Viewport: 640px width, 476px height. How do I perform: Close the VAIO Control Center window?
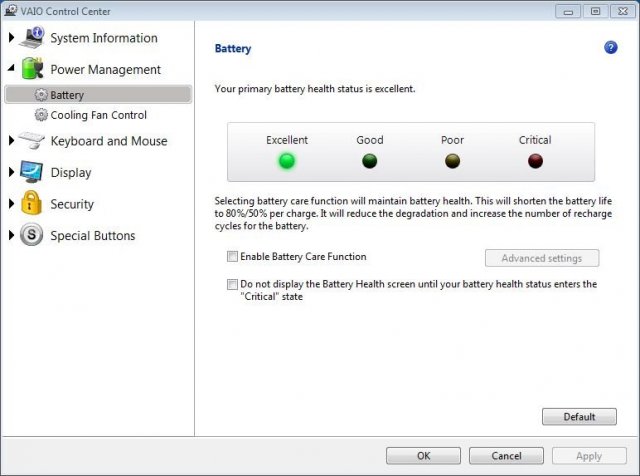623,11
